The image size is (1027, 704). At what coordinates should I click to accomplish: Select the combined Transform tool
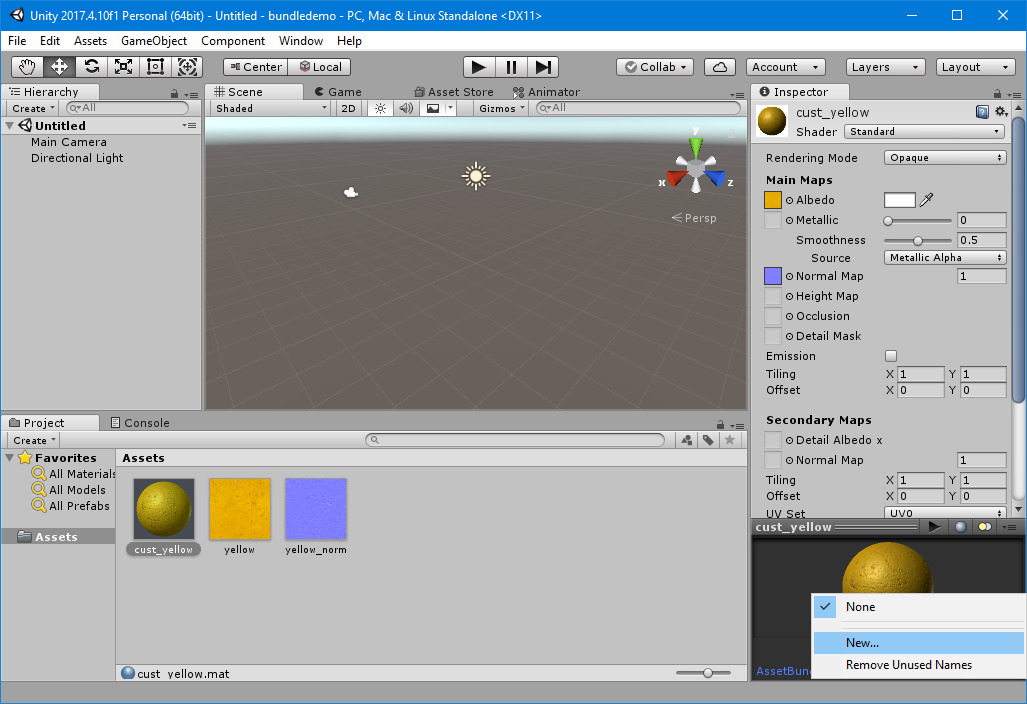coord(187,67)
